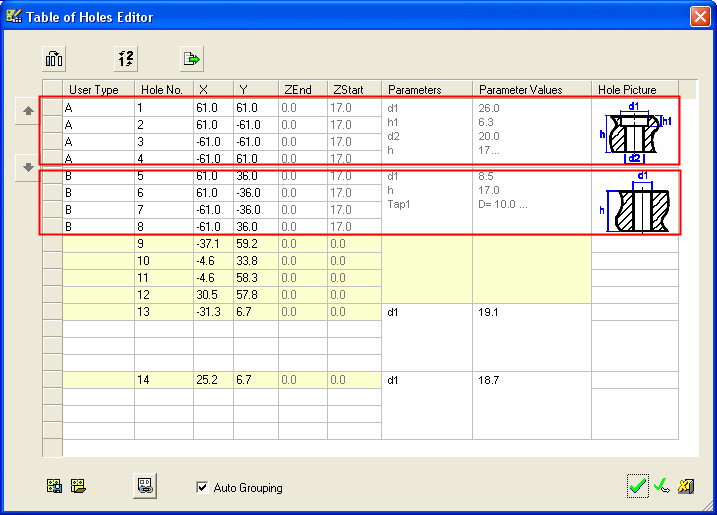Viewport: 717px width, 515px height.
Task: Click the renumber holes icon
Action: click(x=125, y=58)
